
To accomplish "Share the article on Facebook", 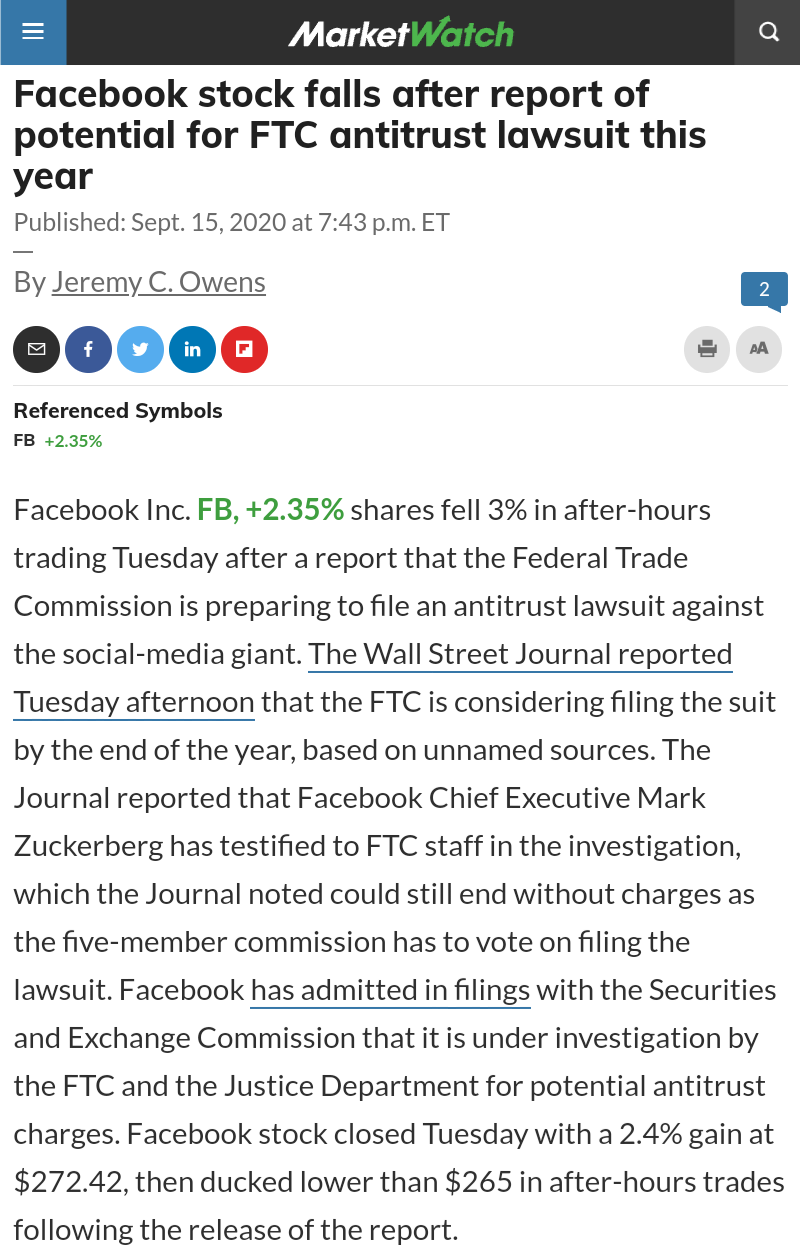I will (x=89, y=349).
